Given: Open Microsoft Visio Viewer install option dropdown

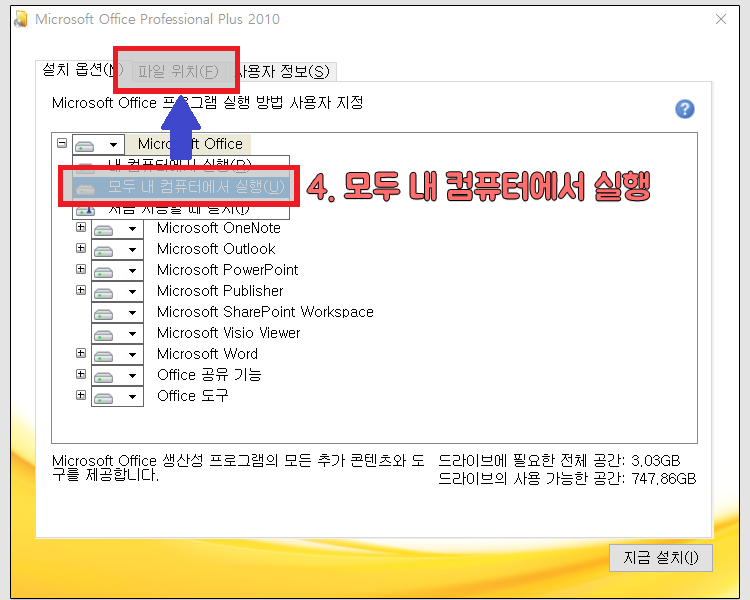Looking at the screenshot, I should [x=117, y=334].
